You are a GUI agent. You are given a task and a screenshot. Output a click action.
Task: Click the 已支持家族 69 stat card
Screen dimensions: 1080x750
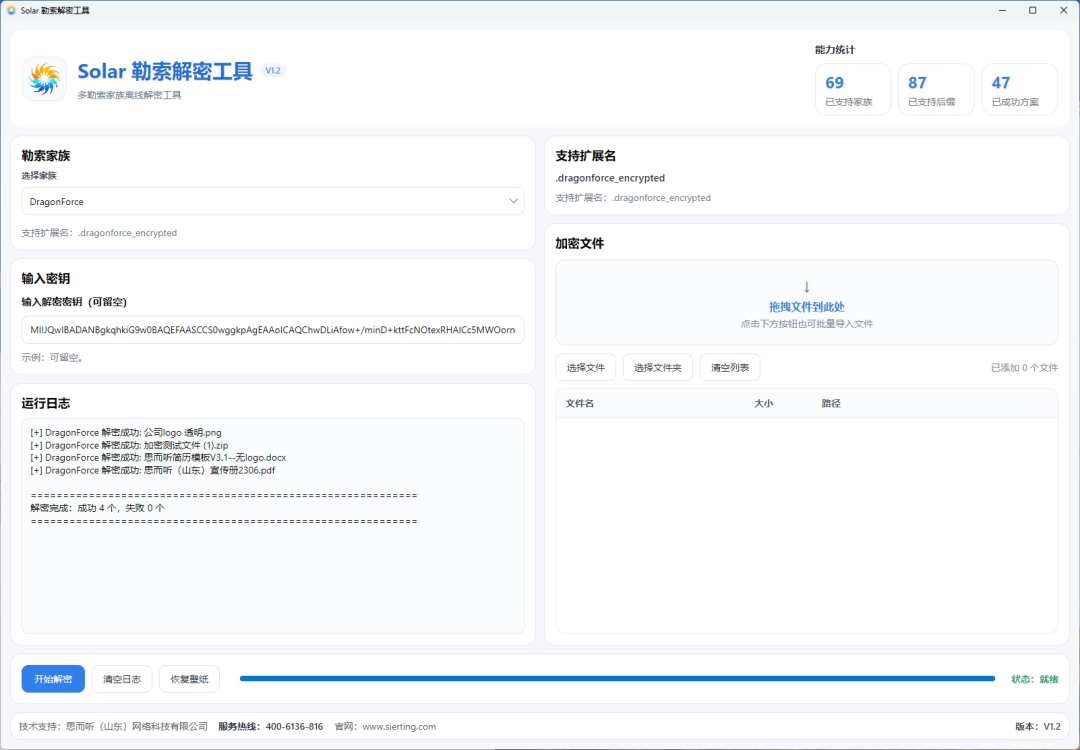853,90
